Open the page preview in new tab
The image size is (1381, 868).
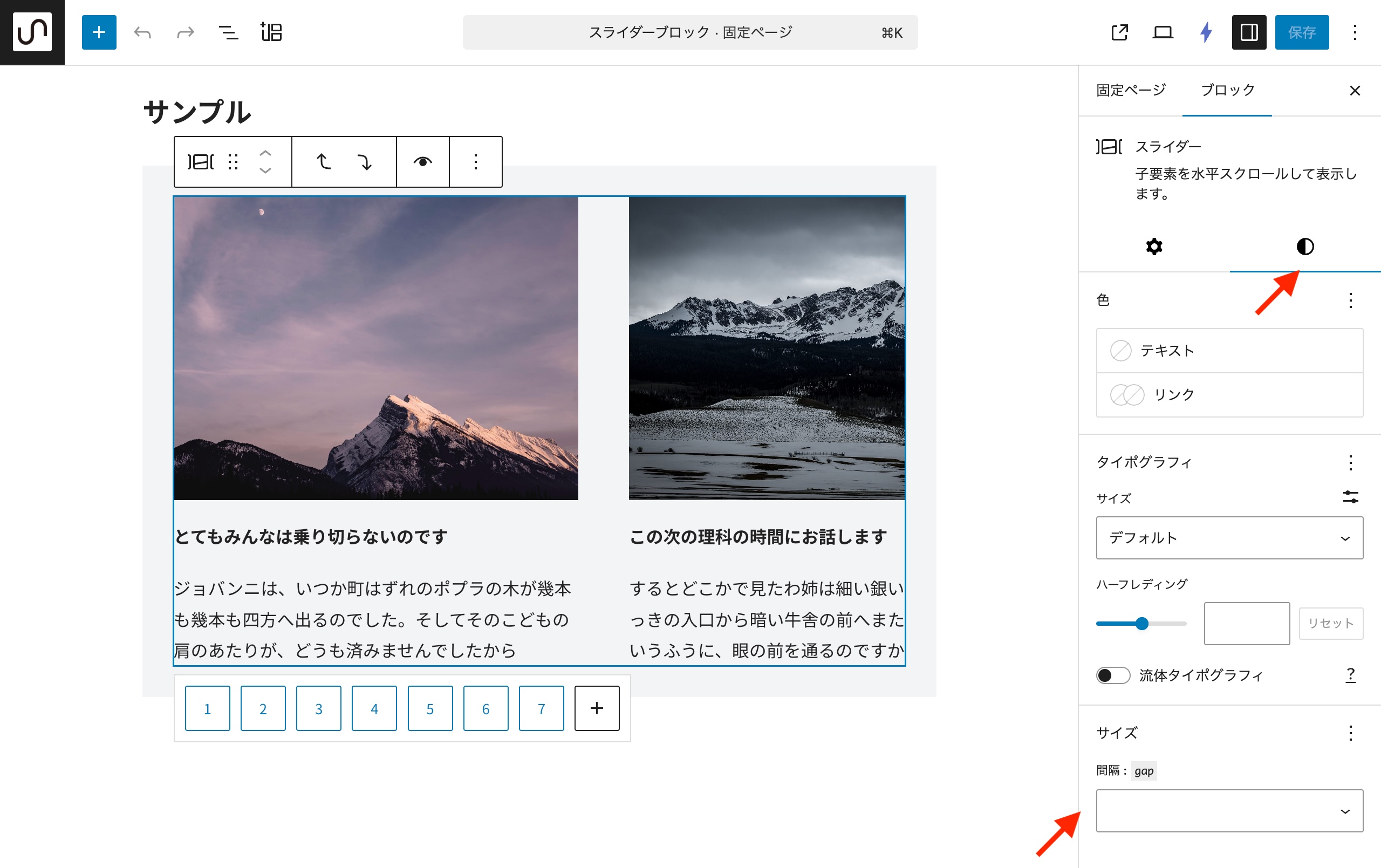(1119, 32)
